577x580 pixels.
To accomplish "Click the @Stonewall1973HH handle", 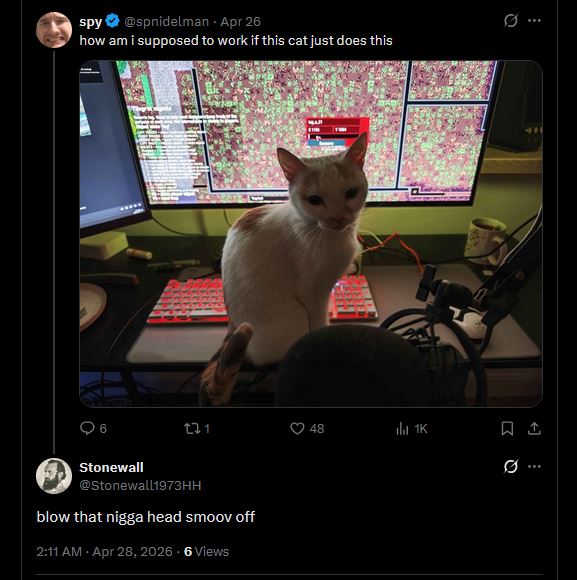I will point(140,485).
